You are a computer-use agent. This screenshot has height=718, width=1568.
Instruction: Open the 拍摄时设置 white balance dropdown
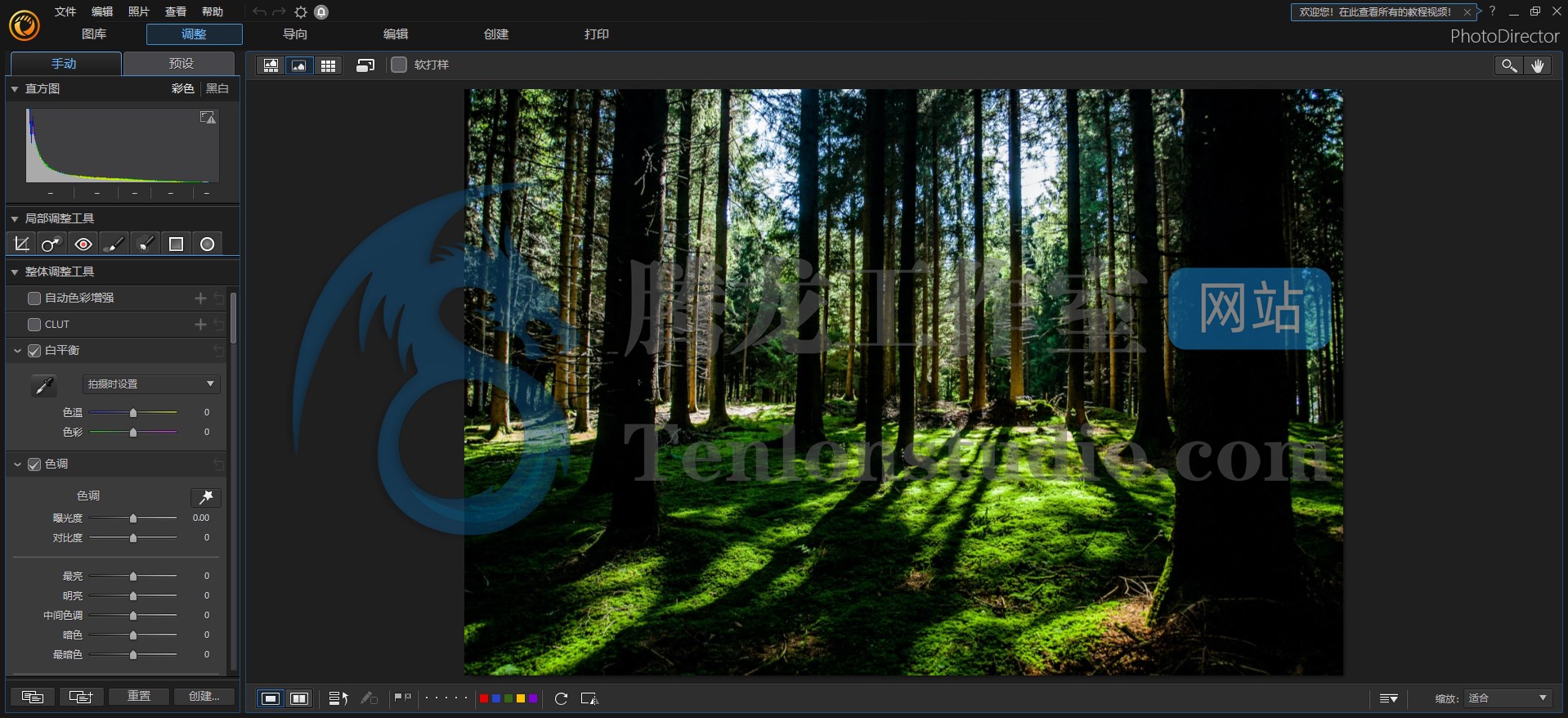click(152, 384)
